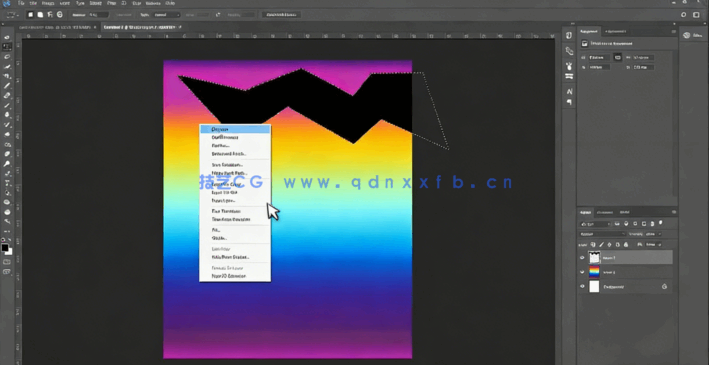Select the Lasso tool in the toolbar

(x=7, y=57)
